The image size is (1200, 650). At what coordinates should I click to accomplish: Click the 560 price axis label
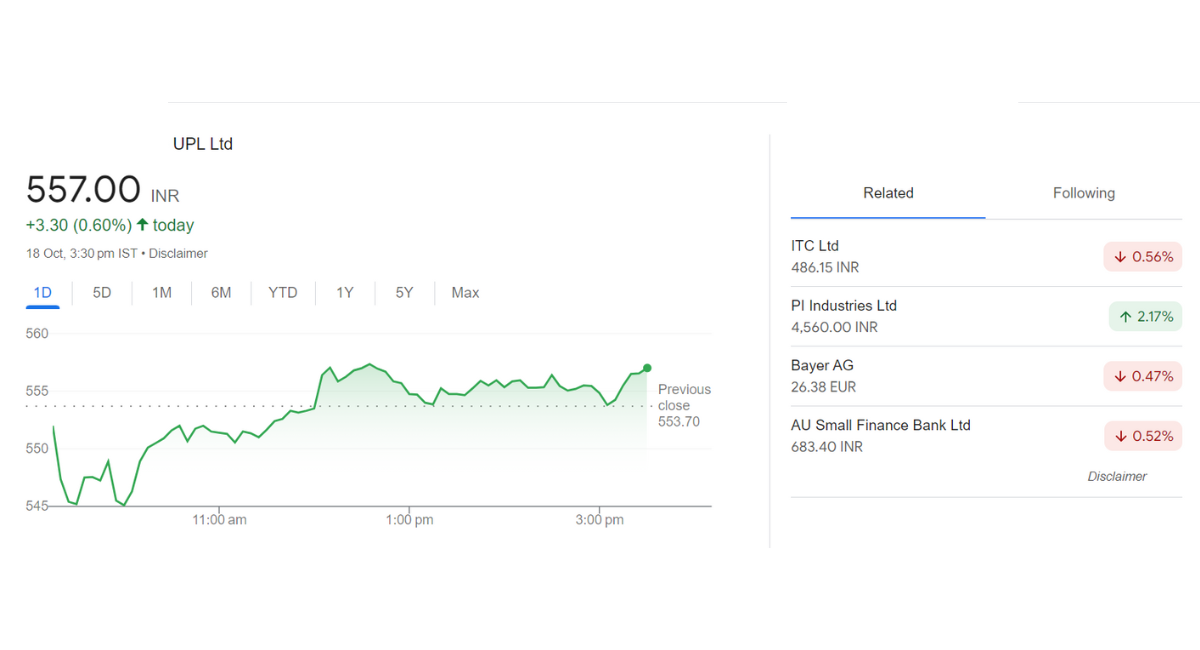(37, 334)
